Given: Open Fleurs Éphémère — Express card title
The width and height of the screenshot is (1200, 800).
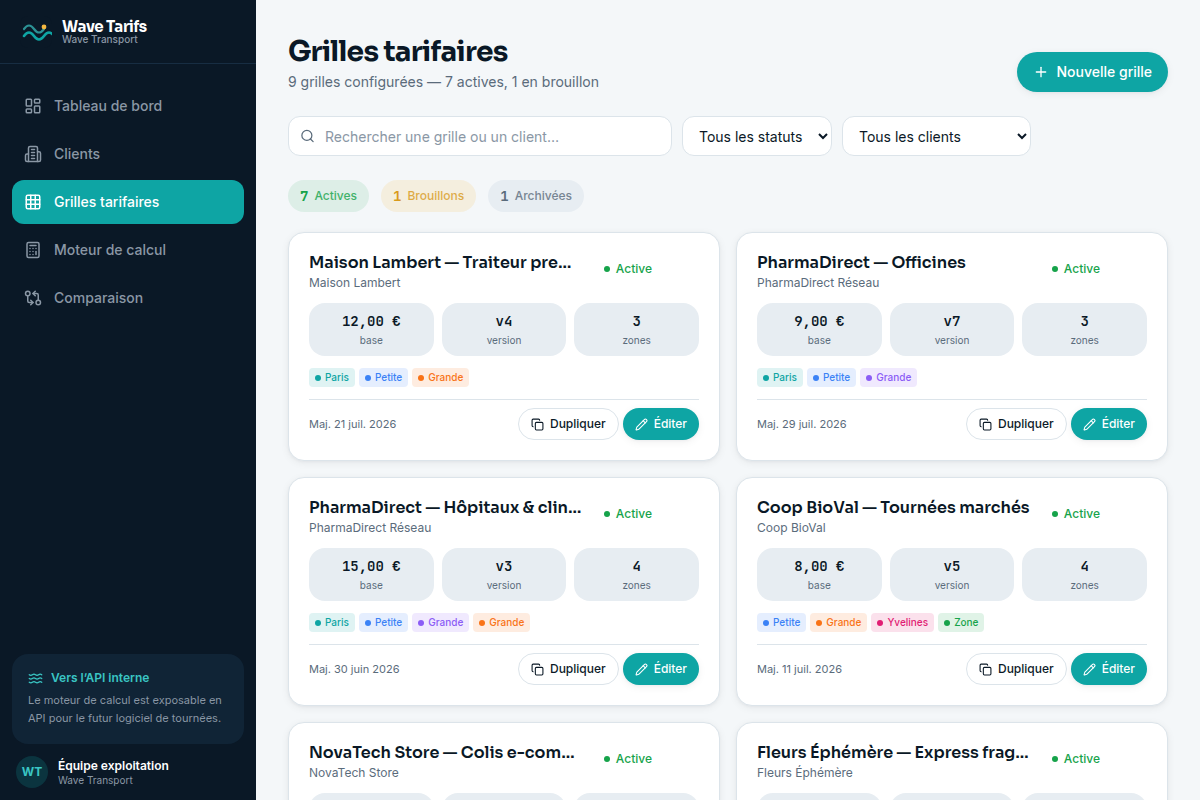Looking at the screenshot, I should pos(893,752).
